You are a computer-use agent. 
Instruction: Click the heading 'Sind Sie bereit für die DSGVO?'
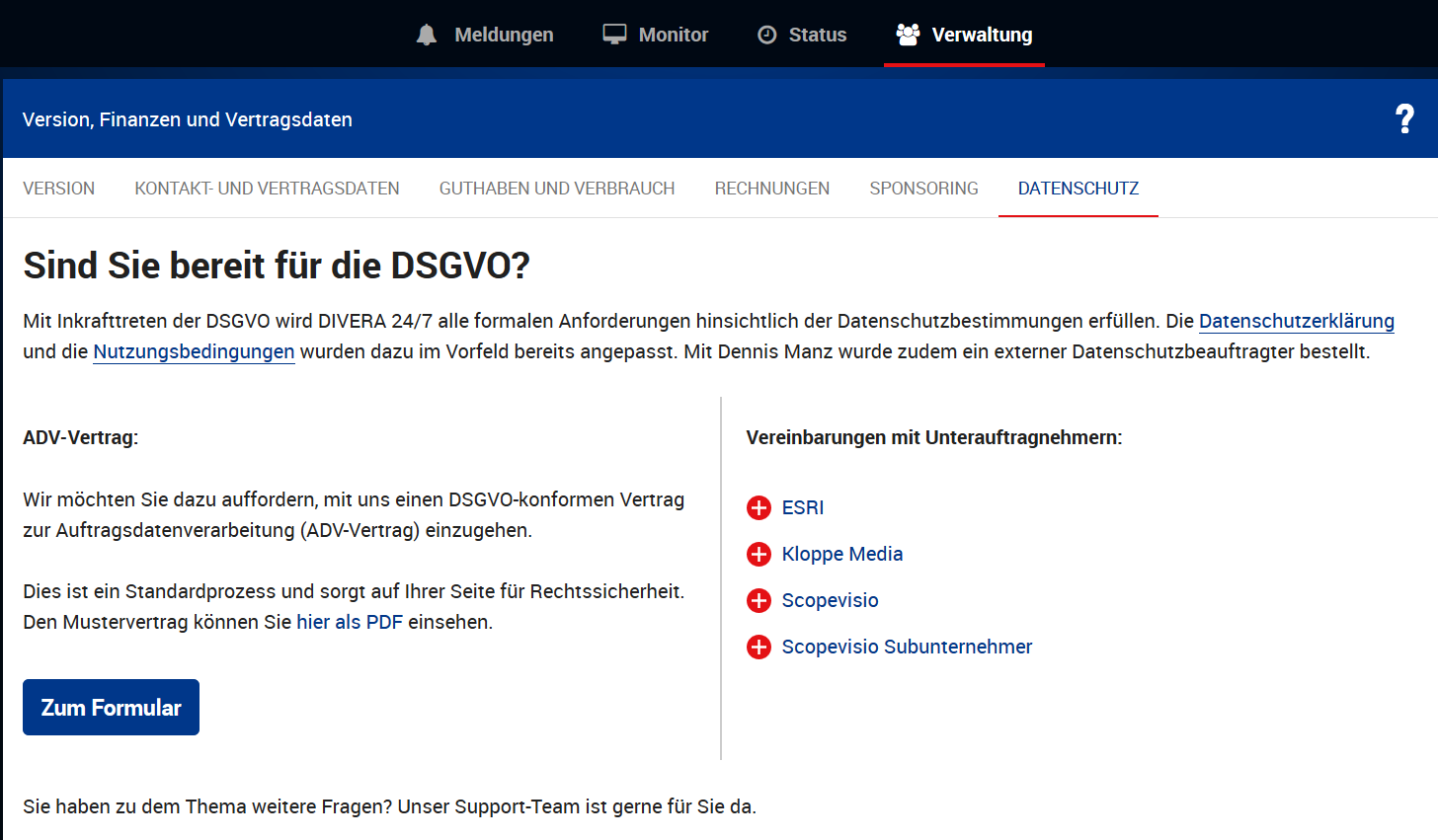277,266
